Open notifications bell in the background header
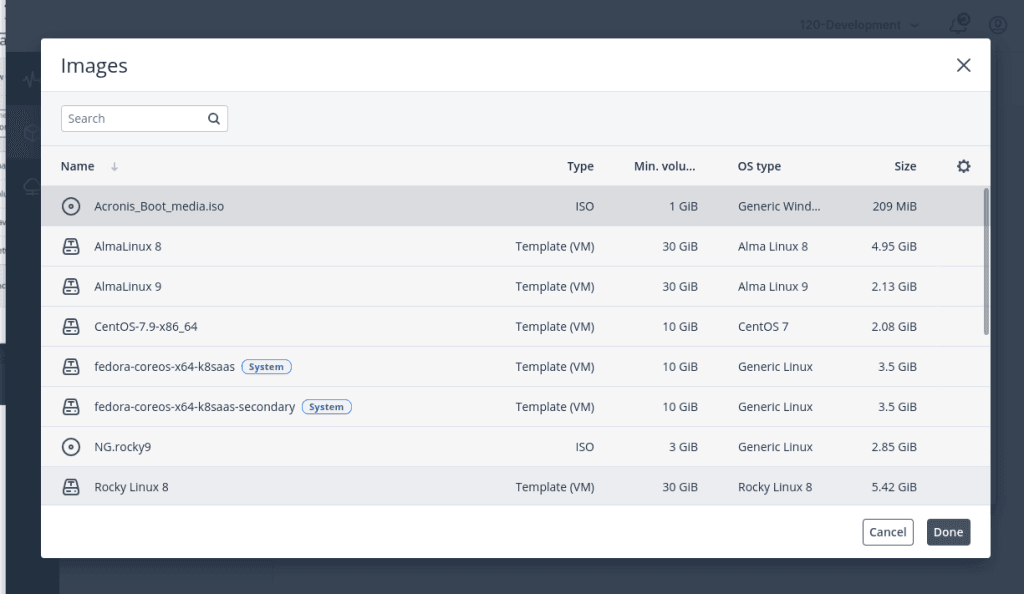The height and width of the screenshot is (594, 1024). click(959, 24)
